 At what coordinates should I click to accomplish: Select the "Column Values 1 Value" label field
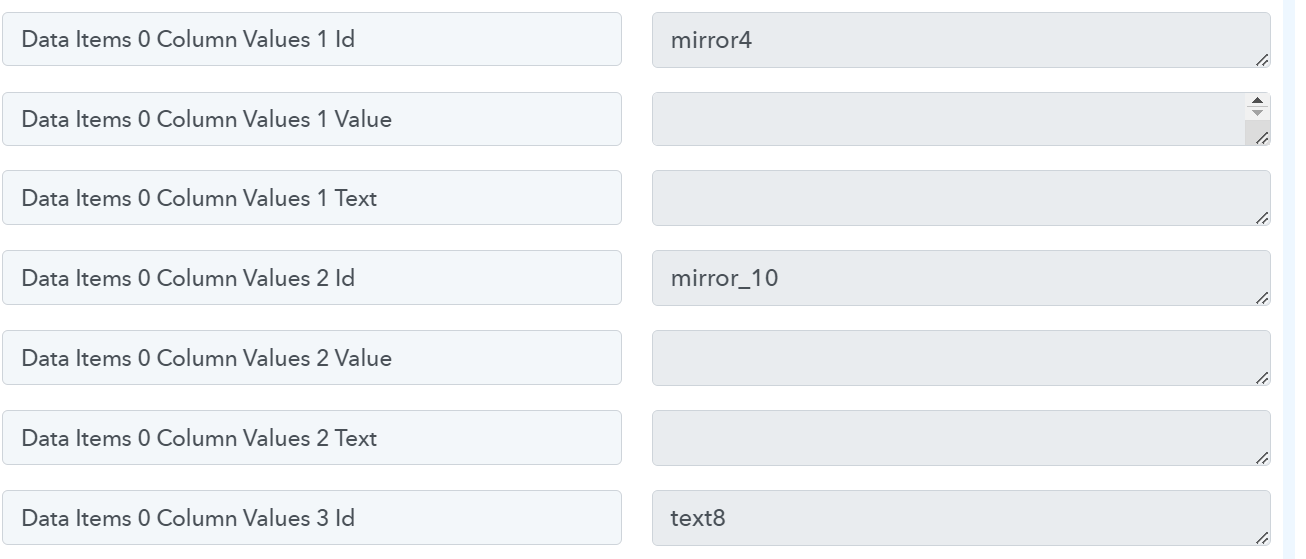[x=311, y=120]
